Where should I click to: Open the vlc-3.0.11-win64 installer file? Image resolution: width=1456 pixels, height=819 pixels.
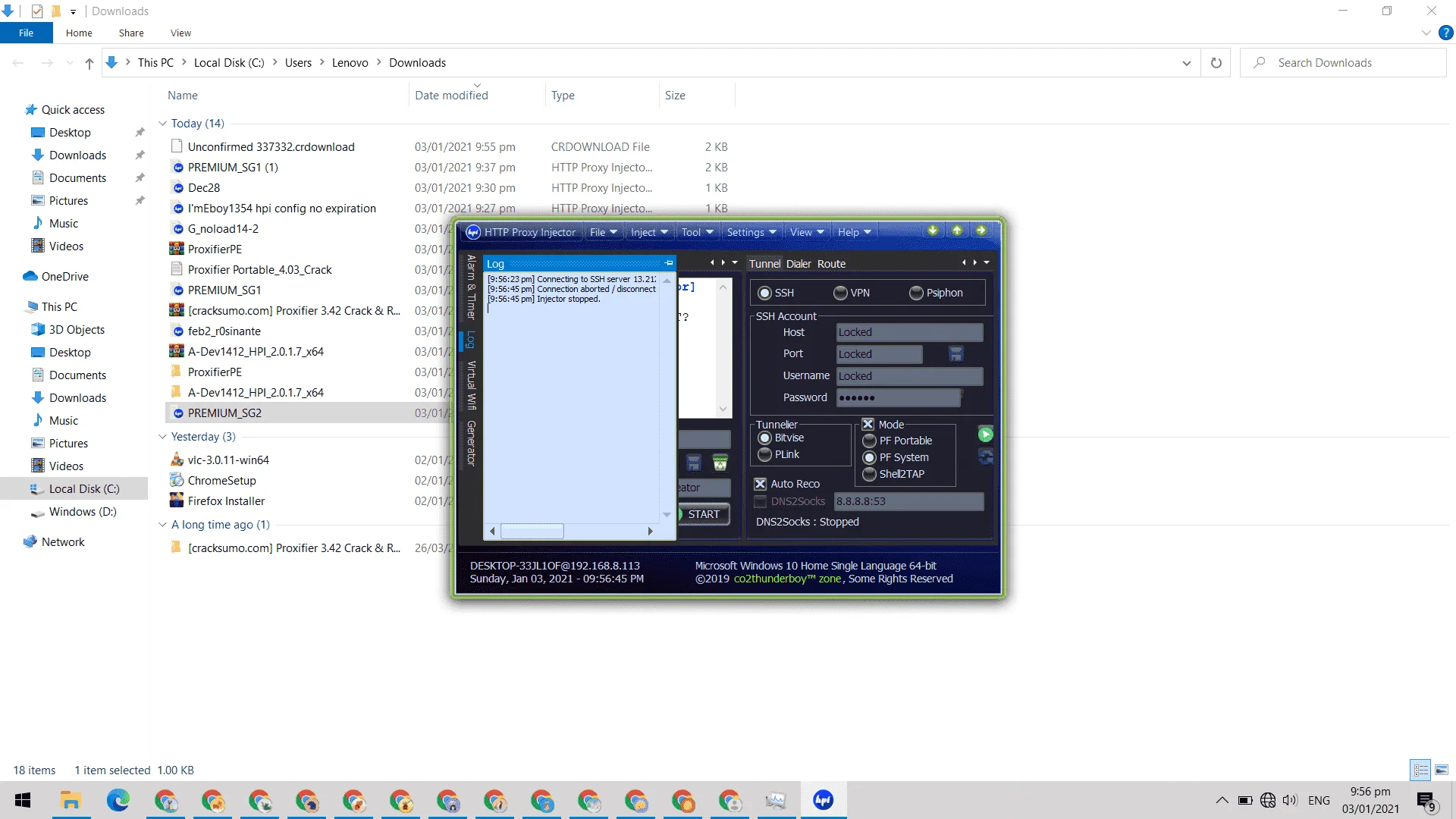click(228, 460)
